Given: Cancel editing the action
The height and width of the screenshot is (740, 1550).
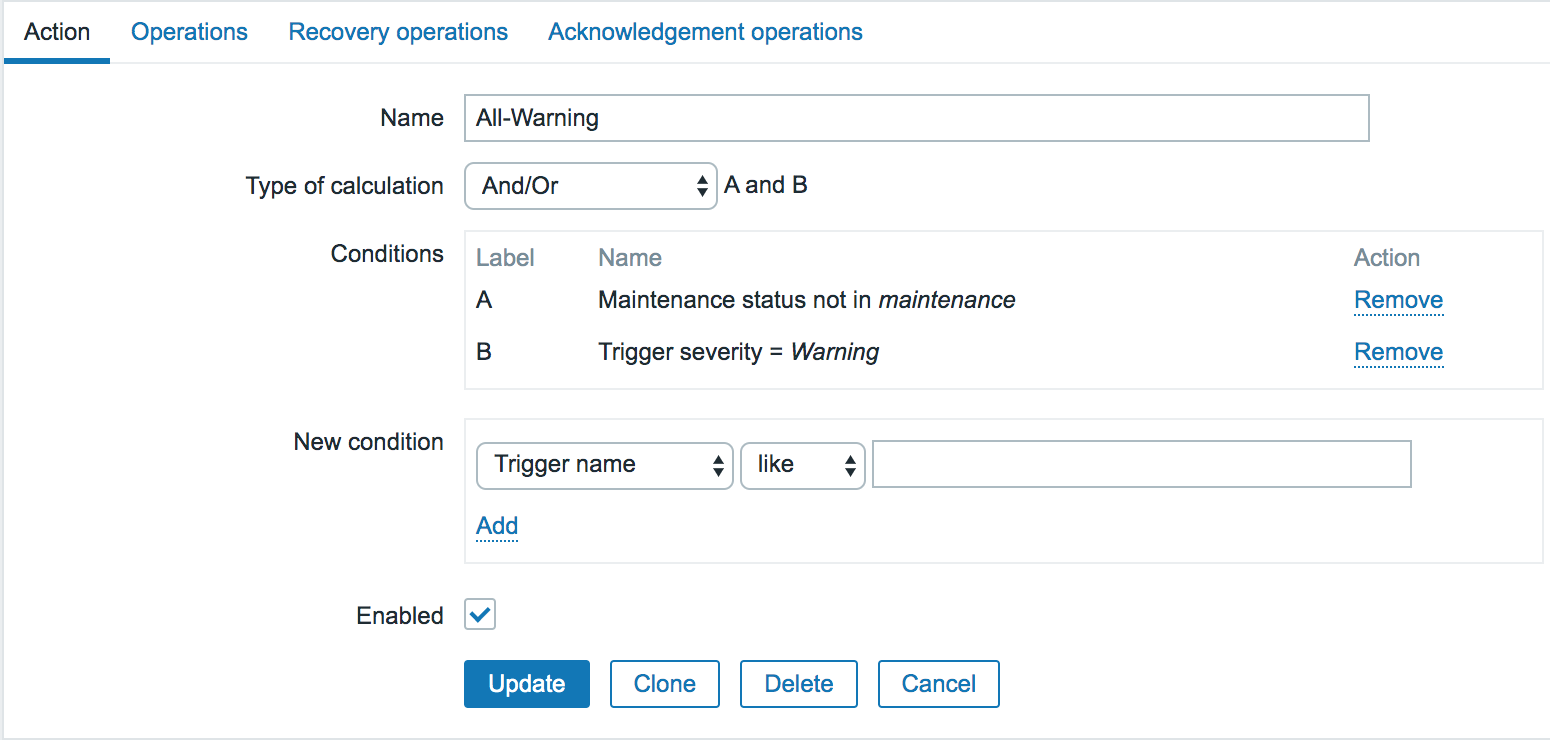Looking at the screenshot, I should 938,684.
